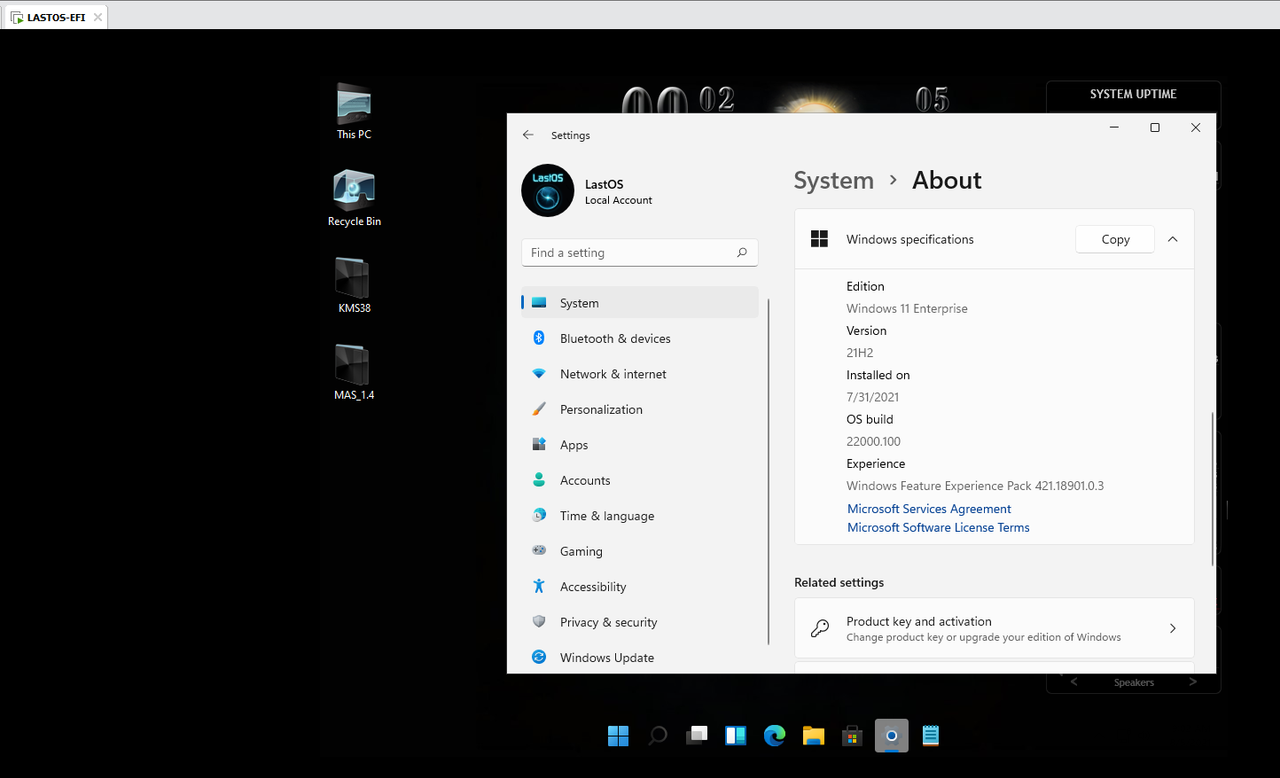1280x778 pixels.
Task: Click Windows Feature Experience Pack 421.18901.0.3 text
Action: pyautogui.click(x=975, y=486)
